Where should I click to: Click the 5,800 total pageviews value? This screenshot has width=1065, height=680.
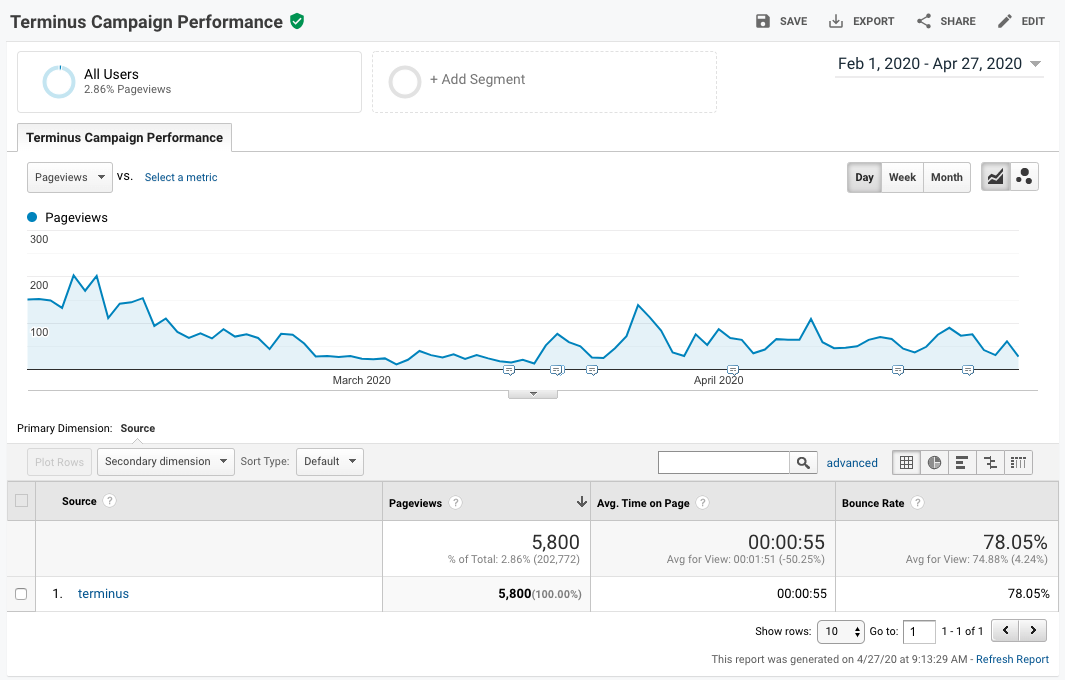556,542
